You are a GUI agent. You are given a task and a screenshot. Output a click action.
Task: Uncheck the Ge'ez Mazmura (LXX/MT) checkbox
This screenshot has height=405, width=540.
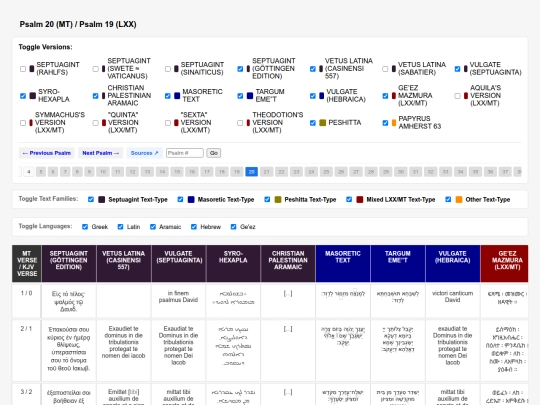click(x=385, y=96)
